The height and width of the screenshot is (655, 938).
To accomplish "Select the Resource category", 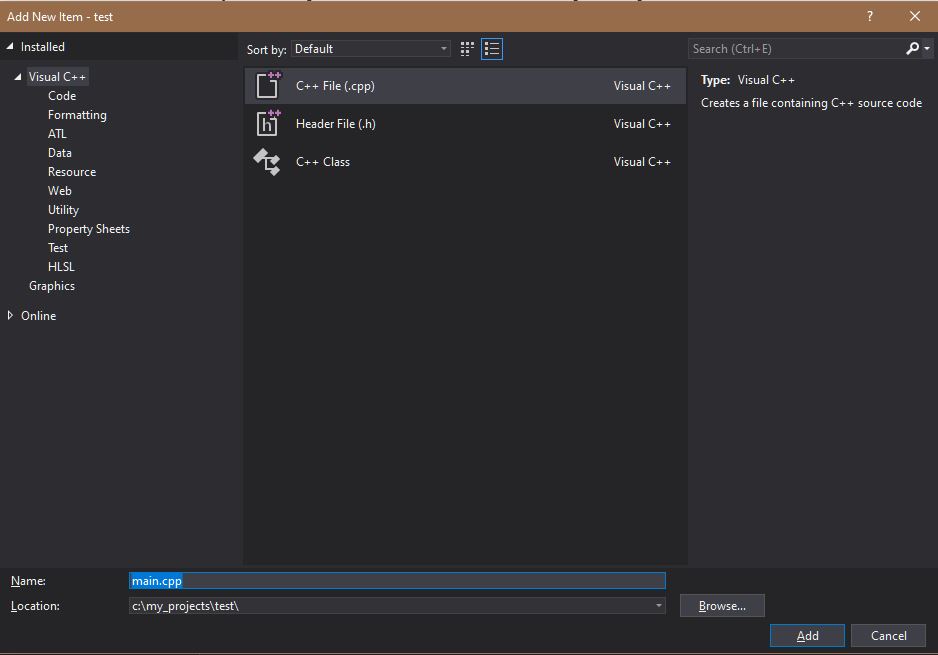I will coord(72,172).
